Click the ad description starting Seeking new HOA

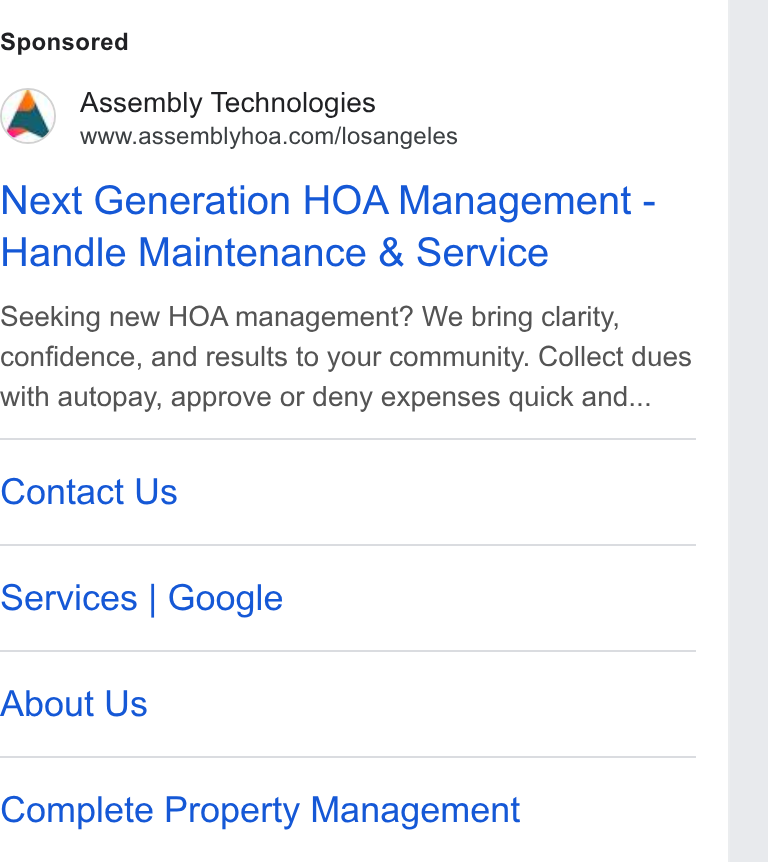(346, 357)
